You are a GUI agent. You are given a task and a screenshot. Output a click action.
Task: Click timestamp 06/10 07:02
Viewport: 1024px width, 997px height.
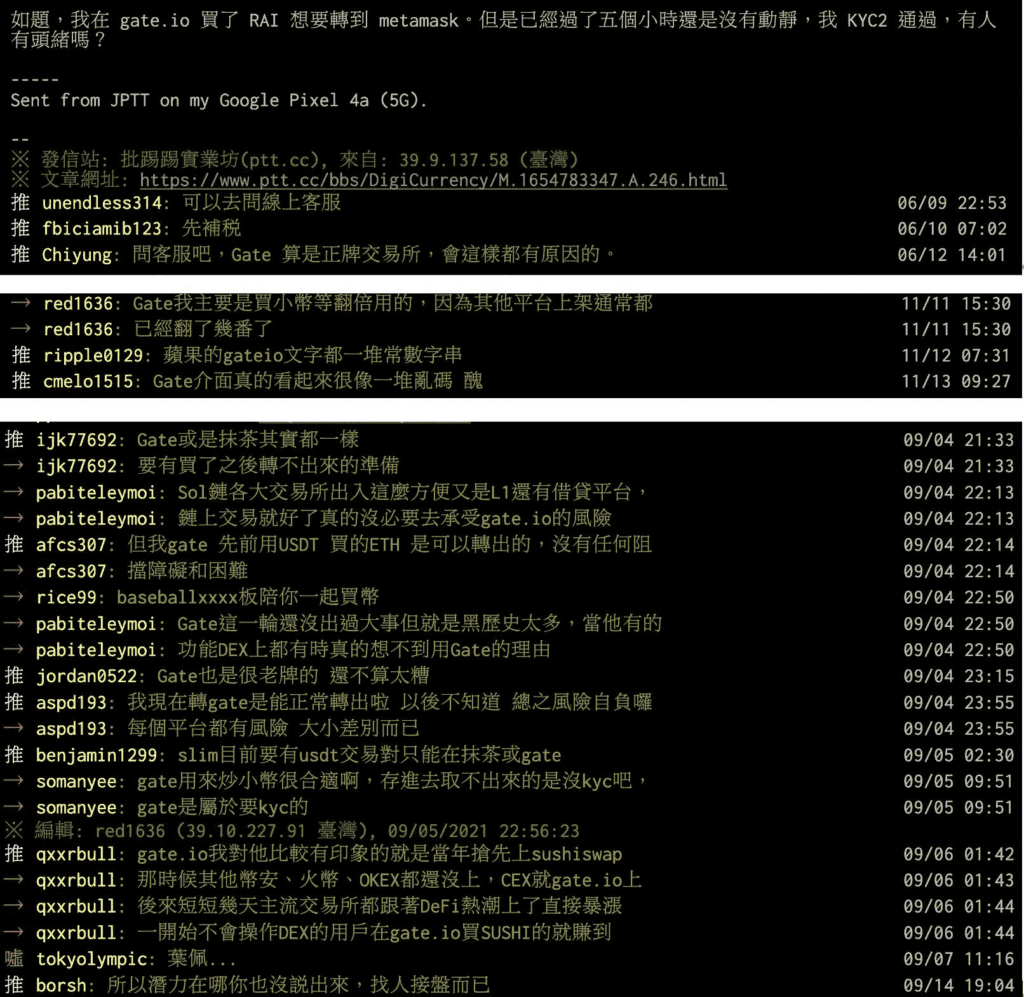[952, 229]
